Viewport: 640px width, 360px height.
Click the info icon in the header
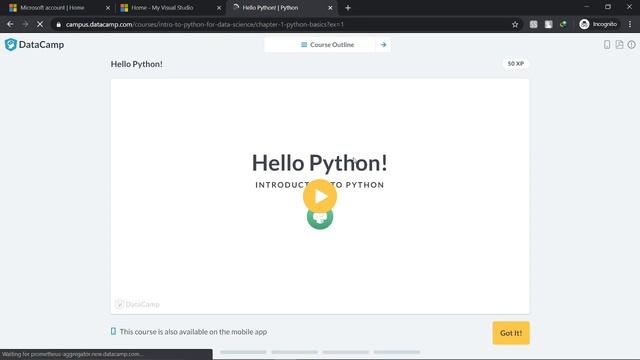coord(631,44)
